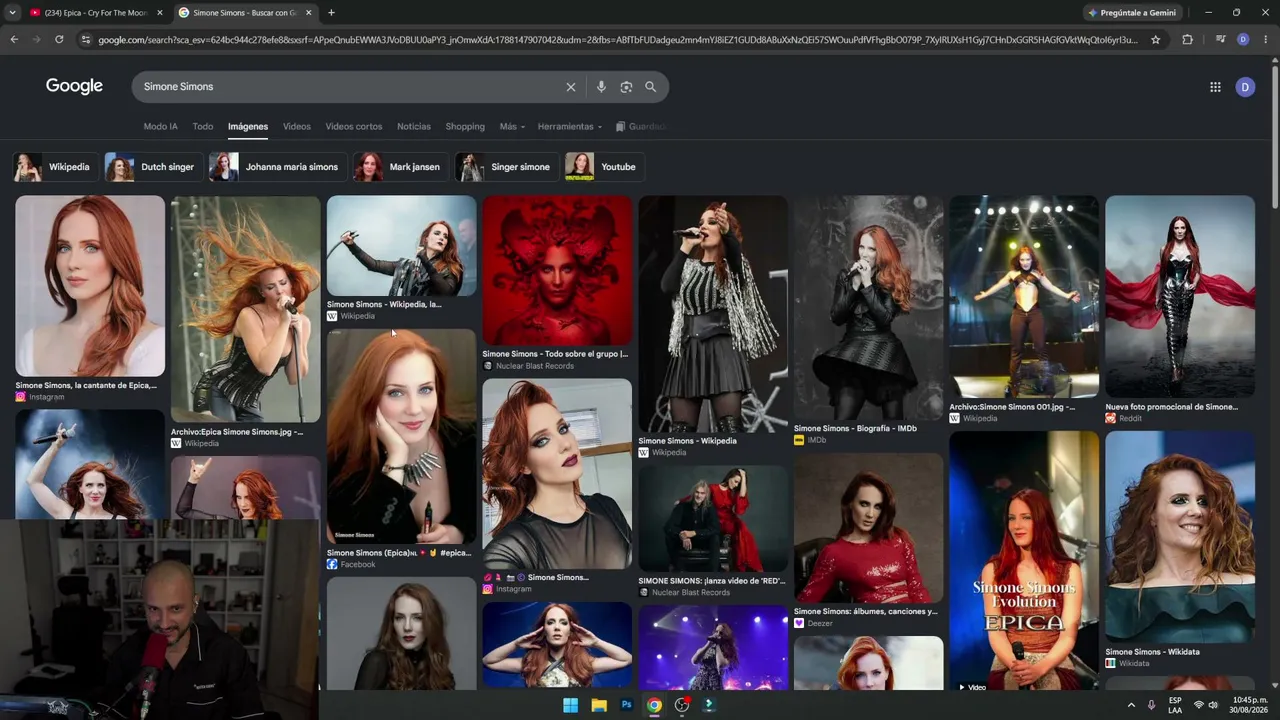View site information icon in address bar
This screenshot has height=720, width=1280.
pos(86,40)
